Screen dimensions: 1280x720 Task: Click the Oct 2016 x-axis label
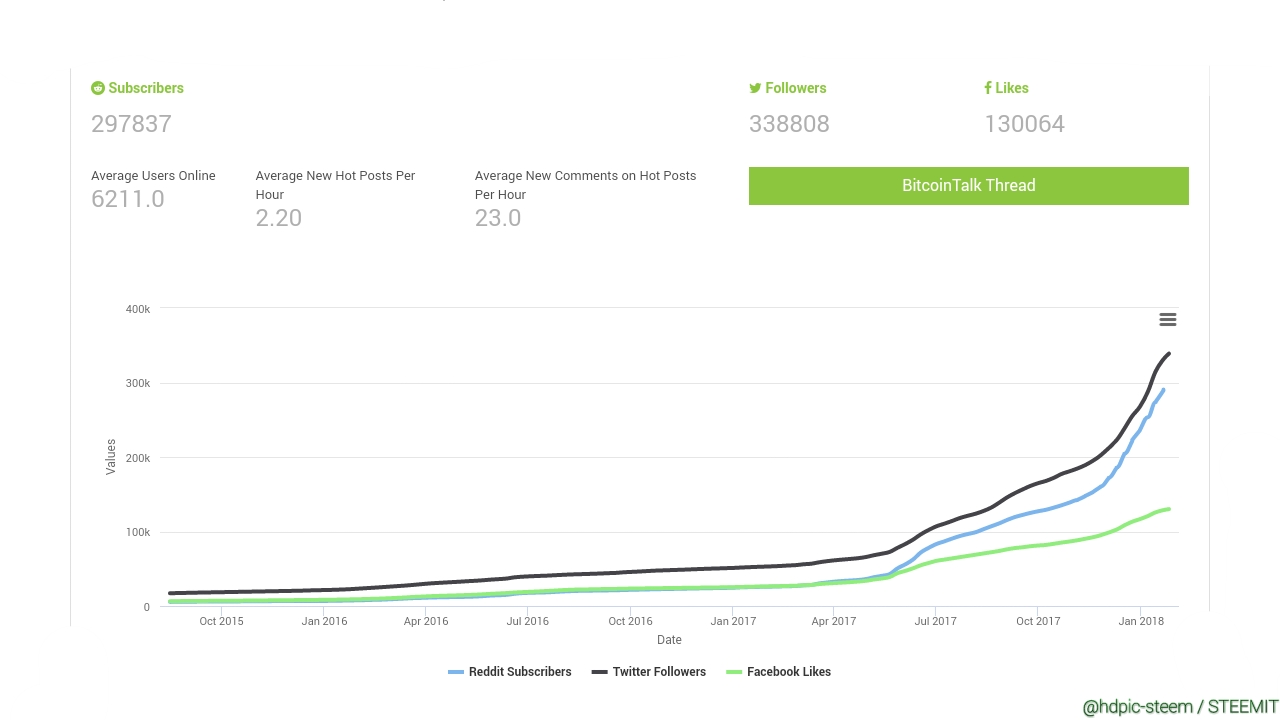630,621
